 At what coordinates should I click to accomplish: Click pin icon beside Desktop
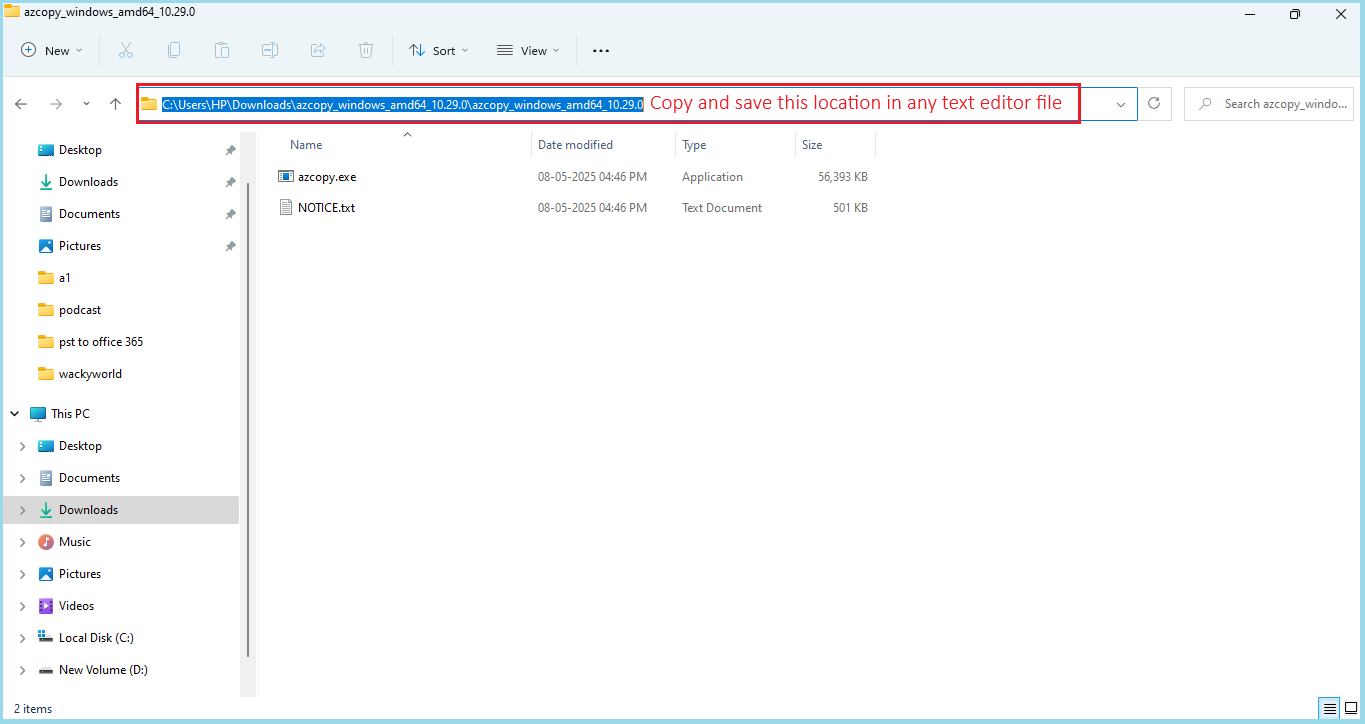pyautogui.click(x=230, y=150)
